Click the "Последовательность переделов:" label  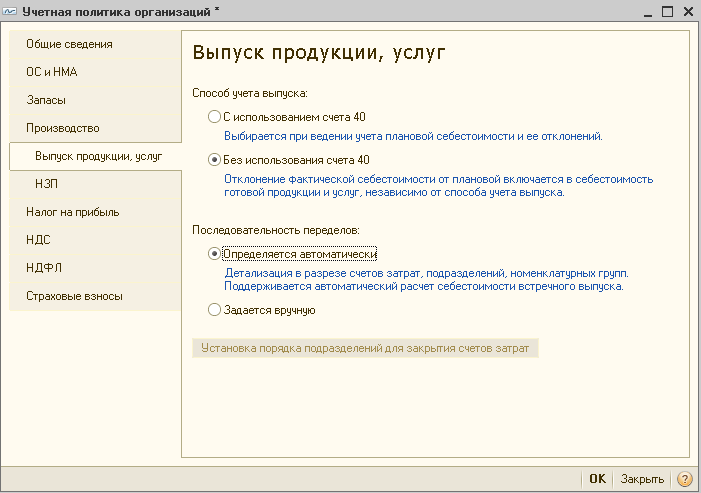(276, 230)
